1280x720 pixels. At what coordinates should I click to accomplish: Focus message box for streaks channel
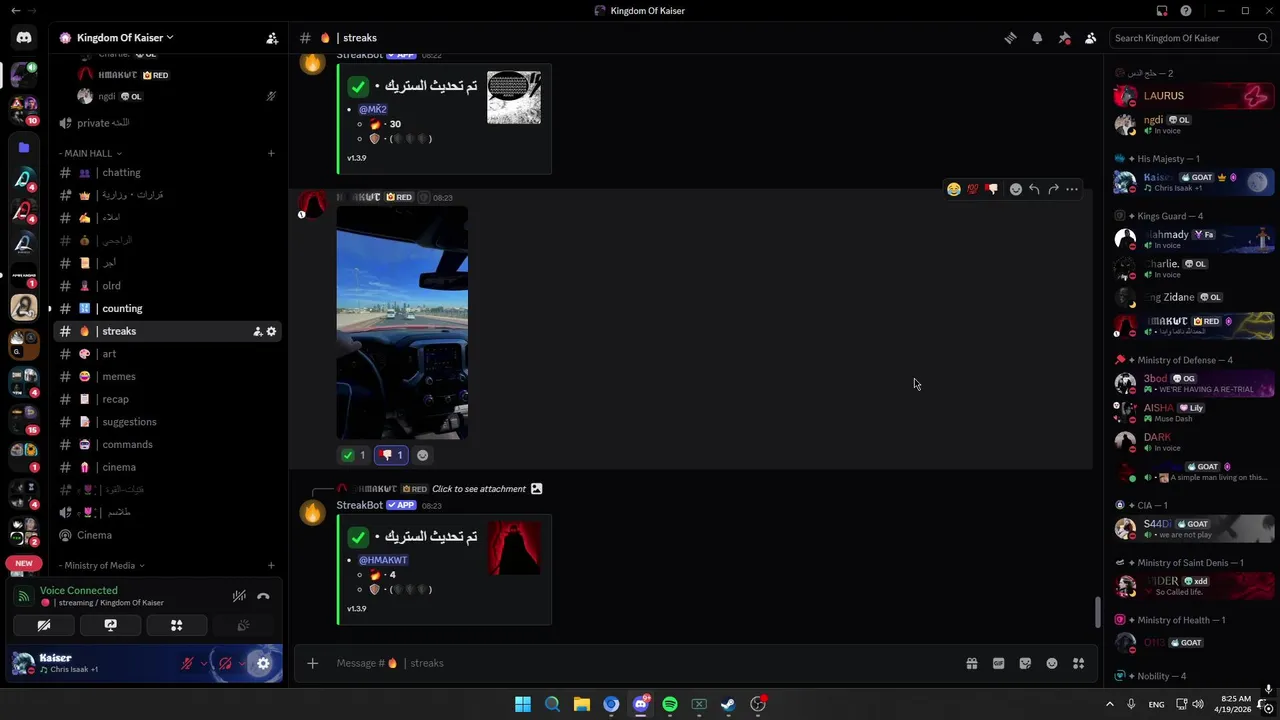[640, 663]
